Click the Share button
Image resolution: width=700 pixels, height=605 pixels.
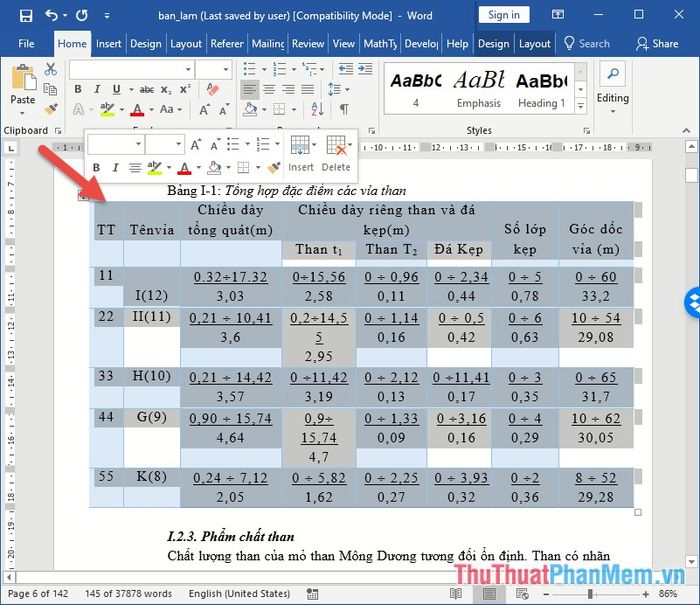click(658, 44)
